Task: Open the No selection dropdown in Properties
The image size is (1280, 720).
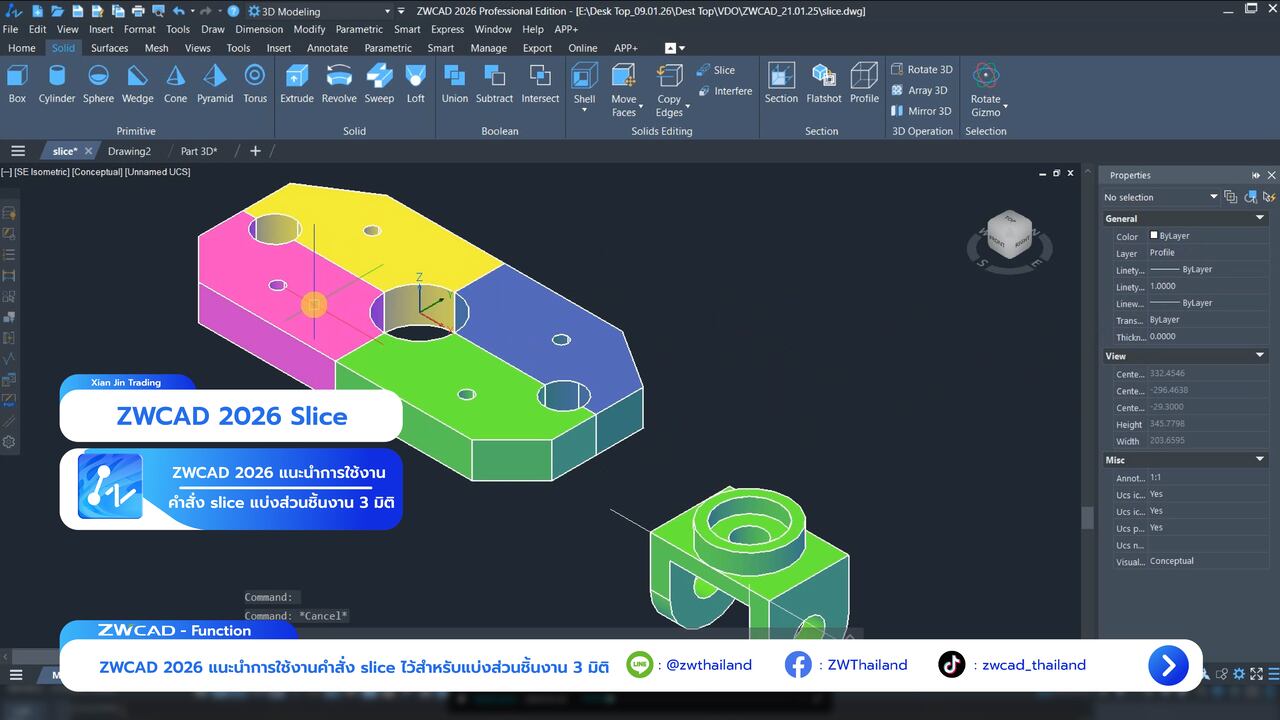Action: coord(1213,197)
